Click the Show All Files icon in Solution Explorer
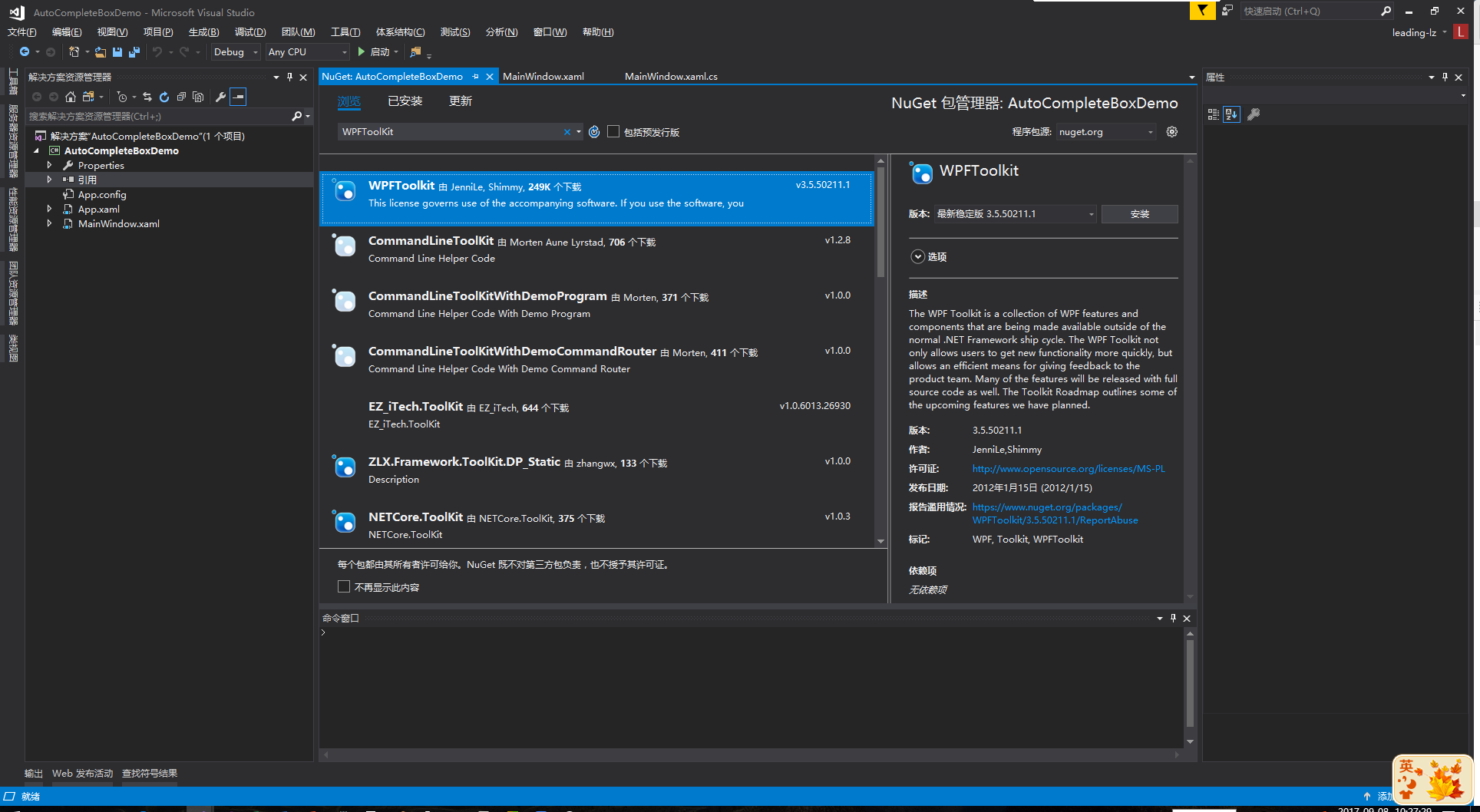This screenshot has height=812, width=1480. (x=198, y=97)
